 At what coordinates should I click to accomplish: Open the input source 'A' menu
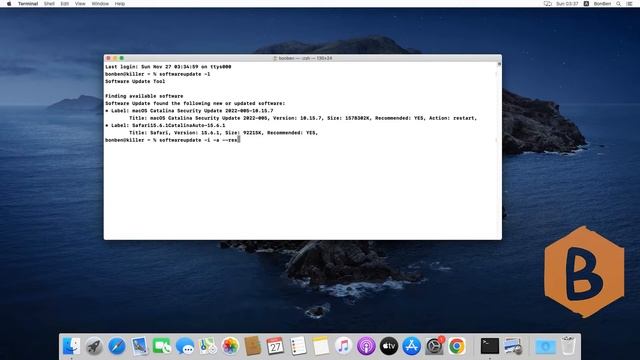(x=586, y=4)
